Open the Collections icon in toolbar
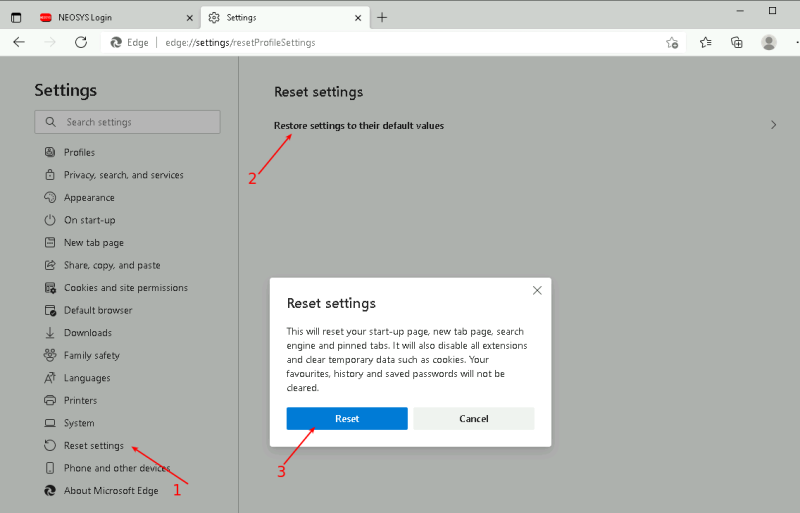The width and height of the screenshot is (800, 513). tap(737, 42)
